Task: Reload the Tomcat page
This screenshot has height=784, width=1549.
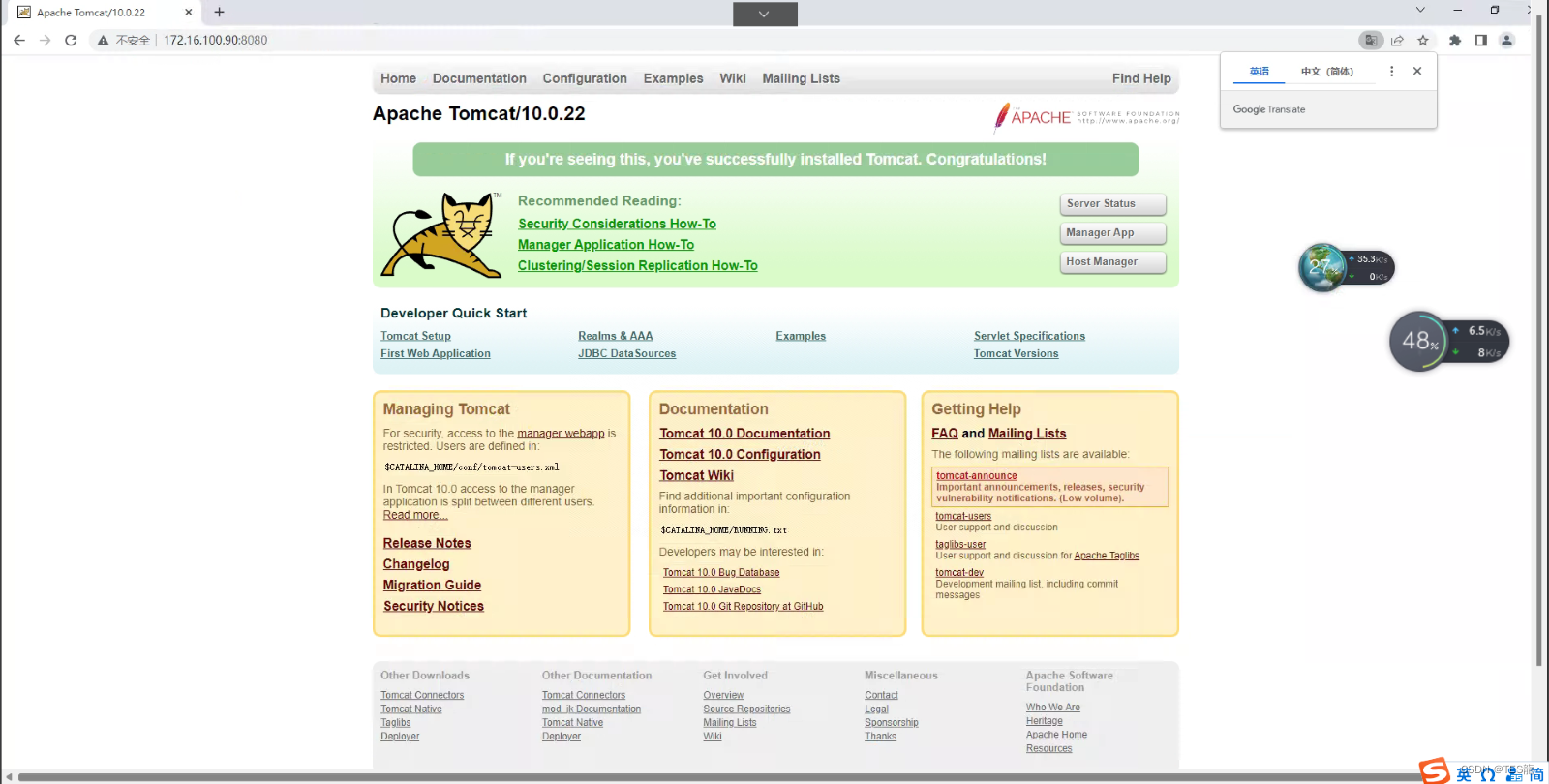Action: pos(71,40)
